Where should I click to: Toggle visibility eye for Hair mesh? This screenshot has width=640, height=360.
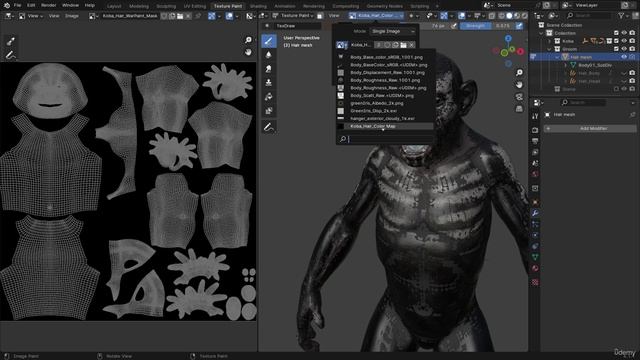click(624, 57)
